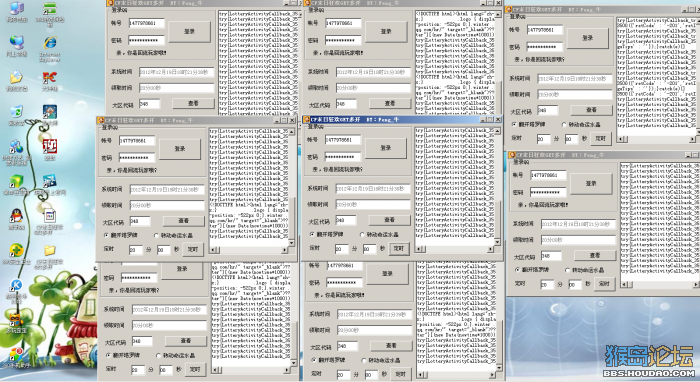
Task: Click log scroll-down arrow in the left-middle window
Action: coord(292,243)
